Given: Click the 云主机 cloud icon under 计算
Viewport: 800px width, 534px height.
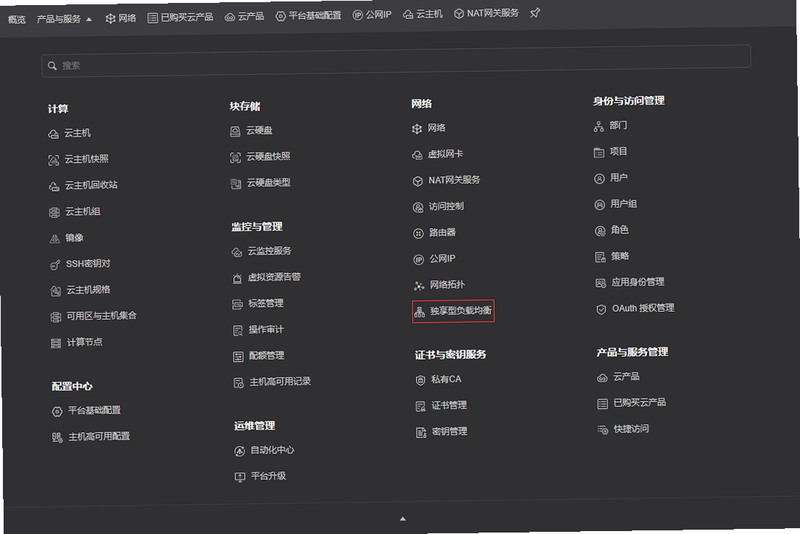Looking at the screenshot, I should click(x=54, y=134).
